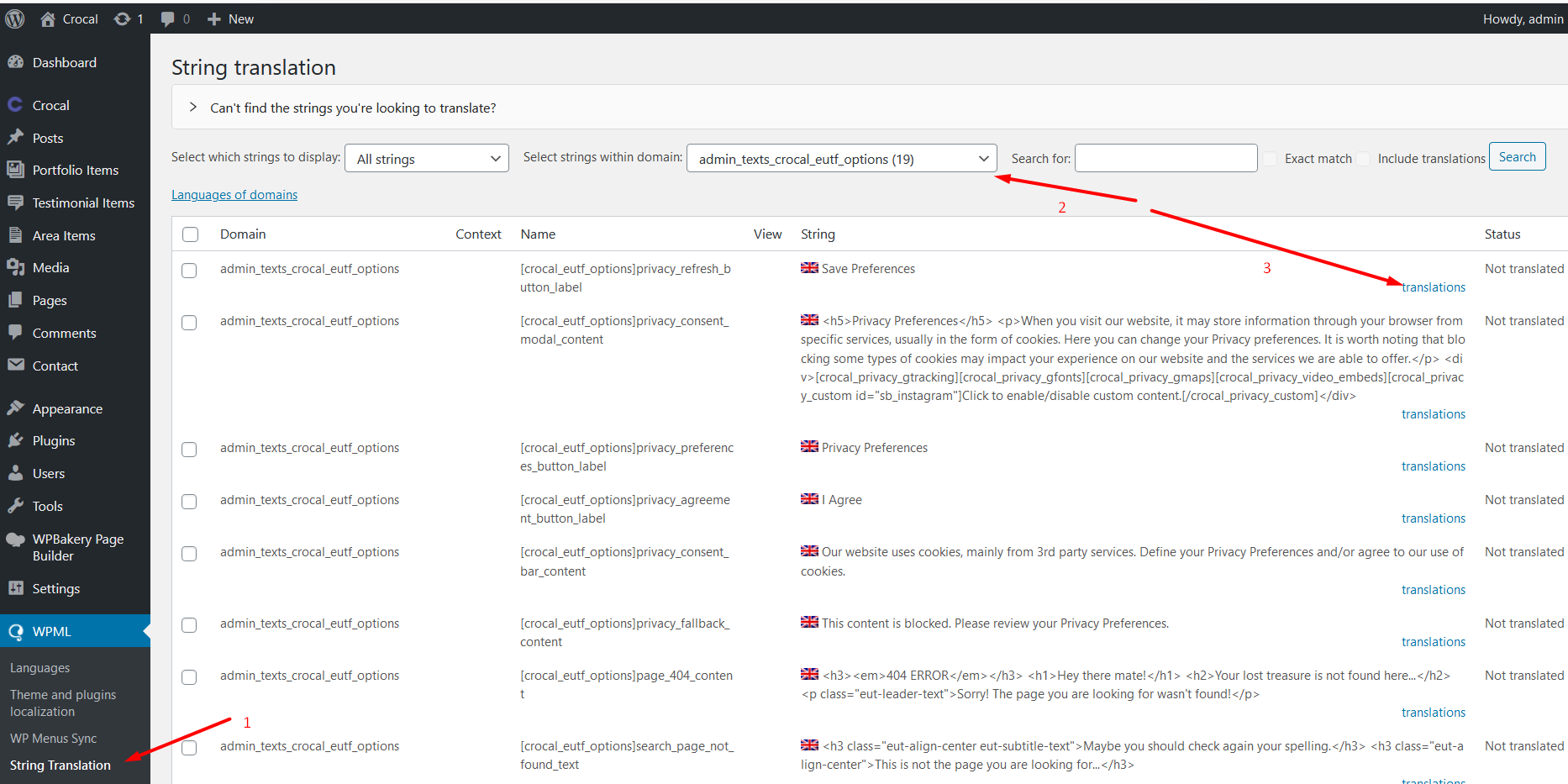1568x784 pixels.
Task: Click the Crocal theme icon in sidebar
Action: (x=15, y=105)
